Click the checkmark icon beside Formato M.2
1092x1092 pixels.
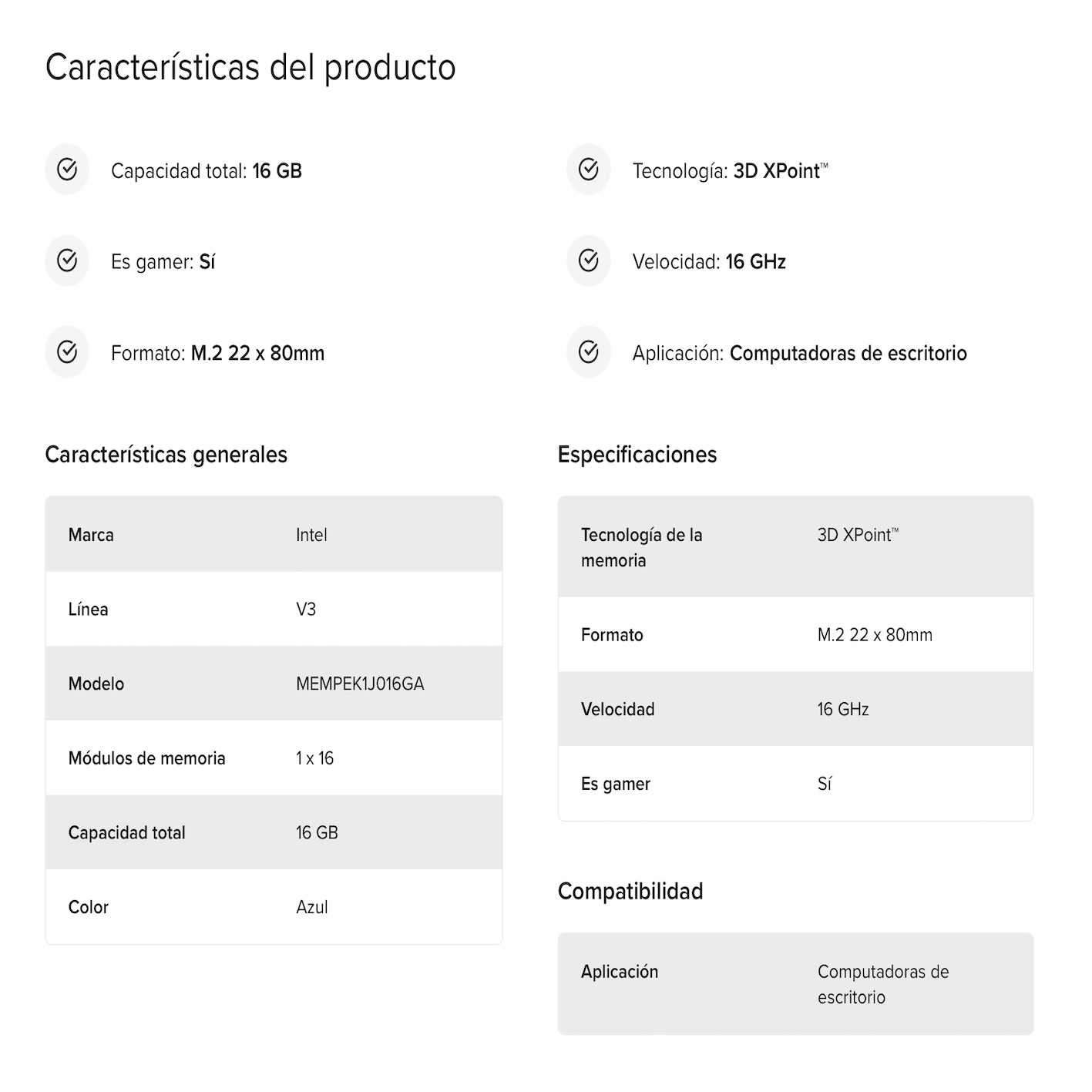pyautogui.click(x=67, y=352)
